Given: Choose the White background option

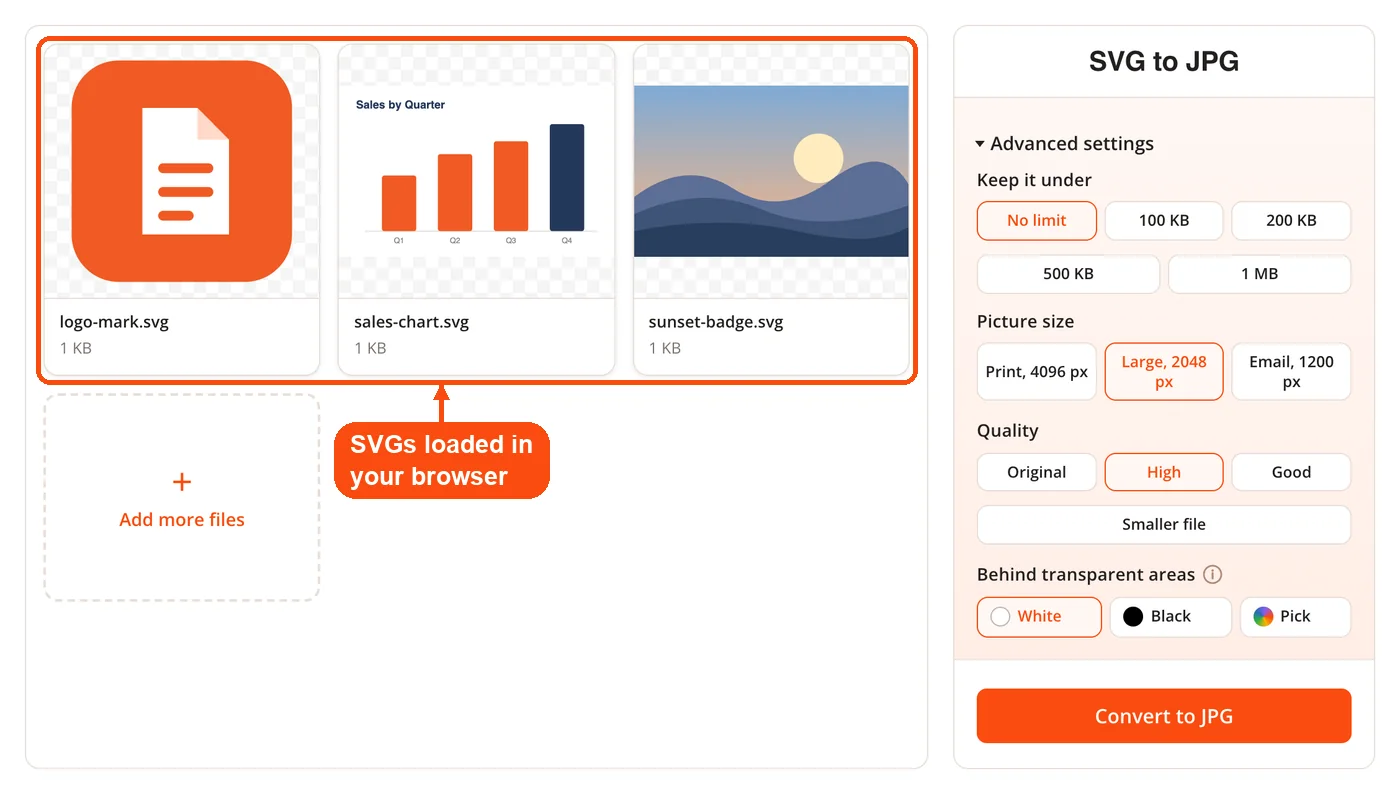Looking at the screenshot, I should pos(1039,617).
